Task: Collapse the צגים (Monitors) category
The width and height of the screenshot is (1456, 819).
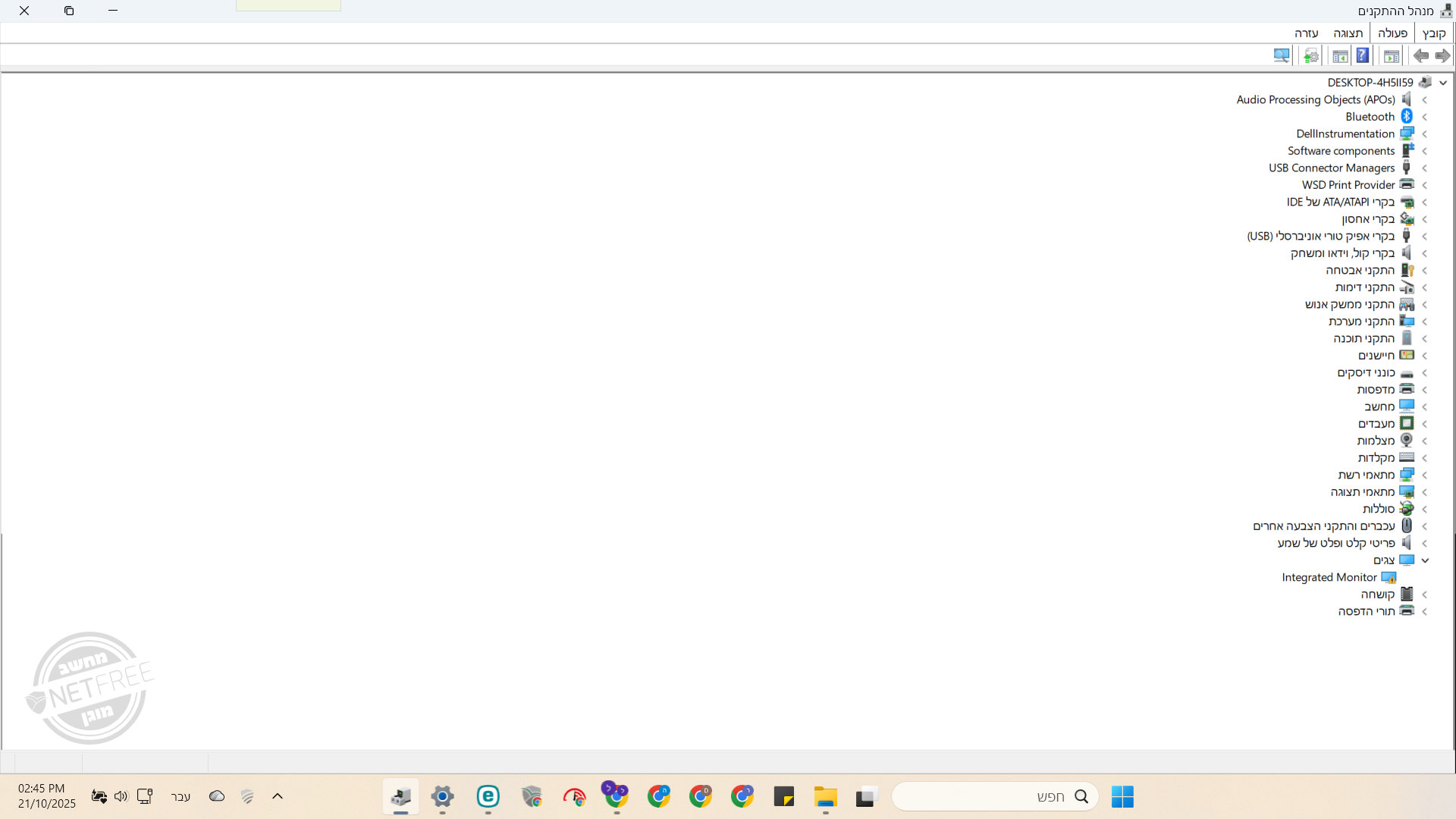Action: tap(1425, 560)
